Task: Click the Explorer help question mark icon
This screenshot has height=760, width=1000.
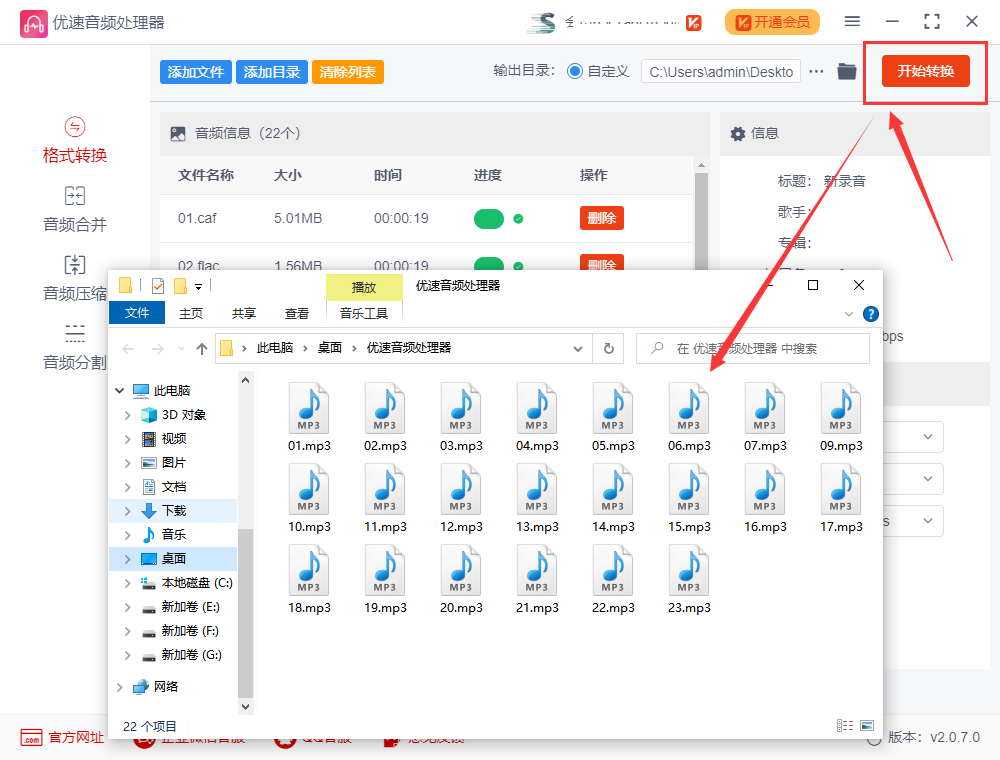Action: (871, 314)
